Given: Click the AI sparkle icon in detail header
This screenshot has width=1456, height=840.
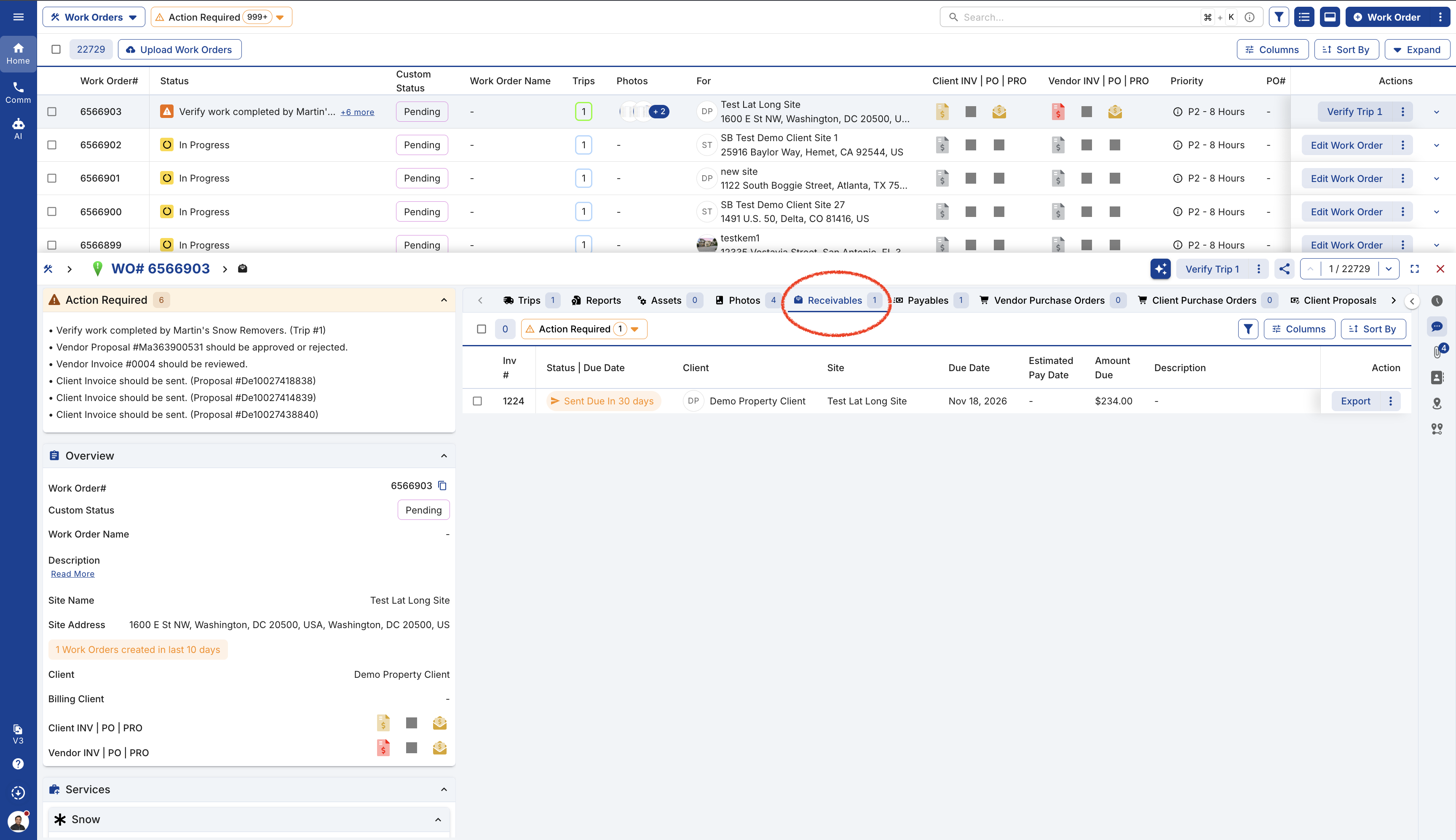Looking at the screenshot, I should coord(1160,269).
